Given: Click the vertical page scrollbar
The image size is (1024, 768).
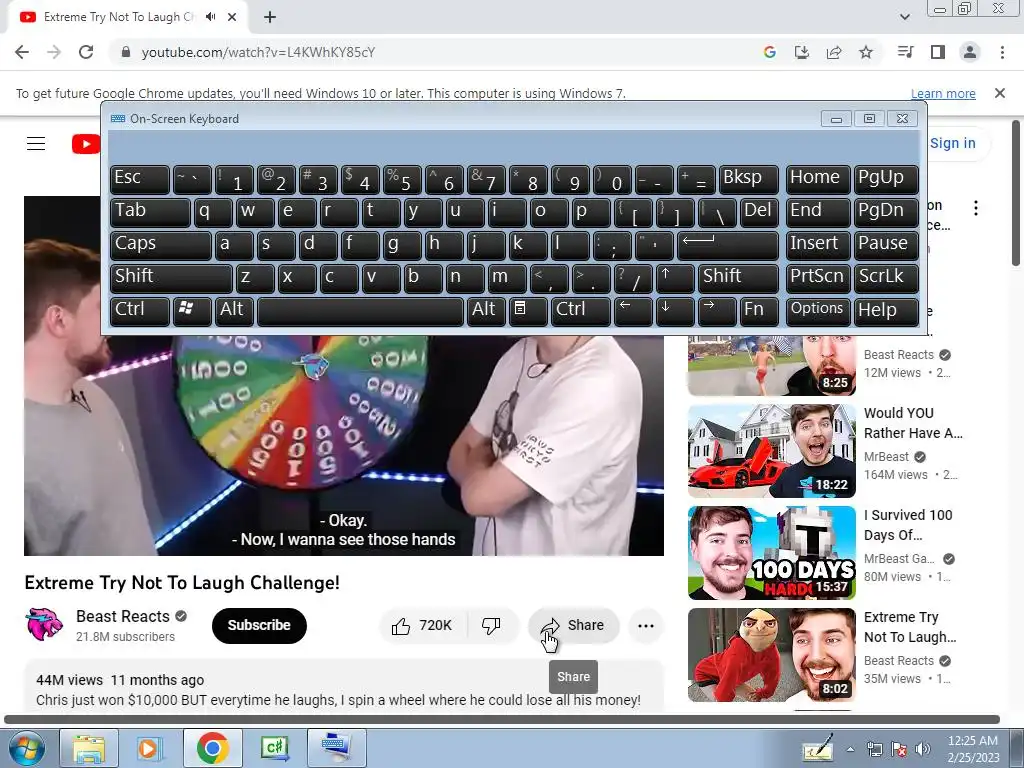Looking at the screenshot, I should click(x=1016, y=193).
